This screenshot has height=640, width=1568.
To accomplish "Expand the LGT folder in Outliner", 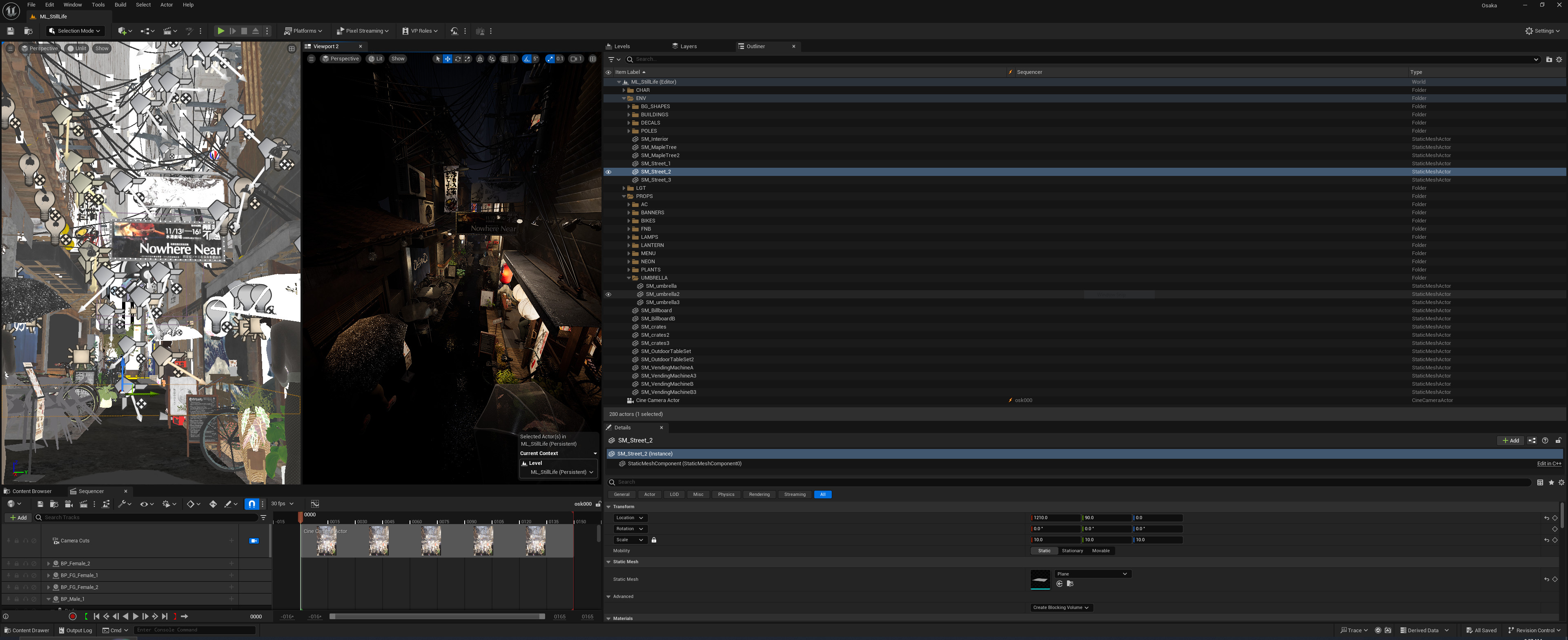I will 624,189.
